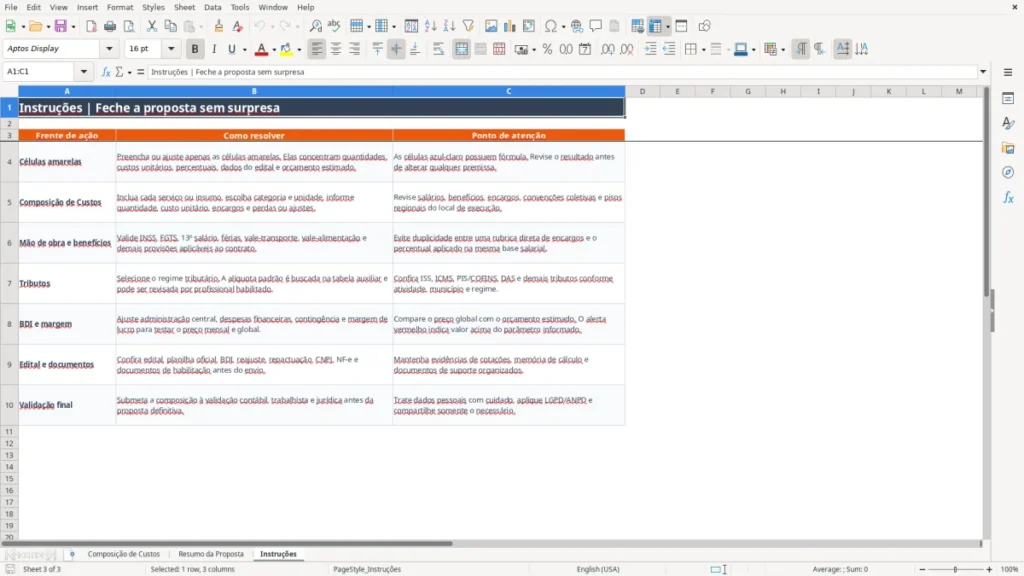The height and width of the screenshot is (576, 1024).
Task: Click Toggle Print Preview icon
Action: click(x=129, y=26)
